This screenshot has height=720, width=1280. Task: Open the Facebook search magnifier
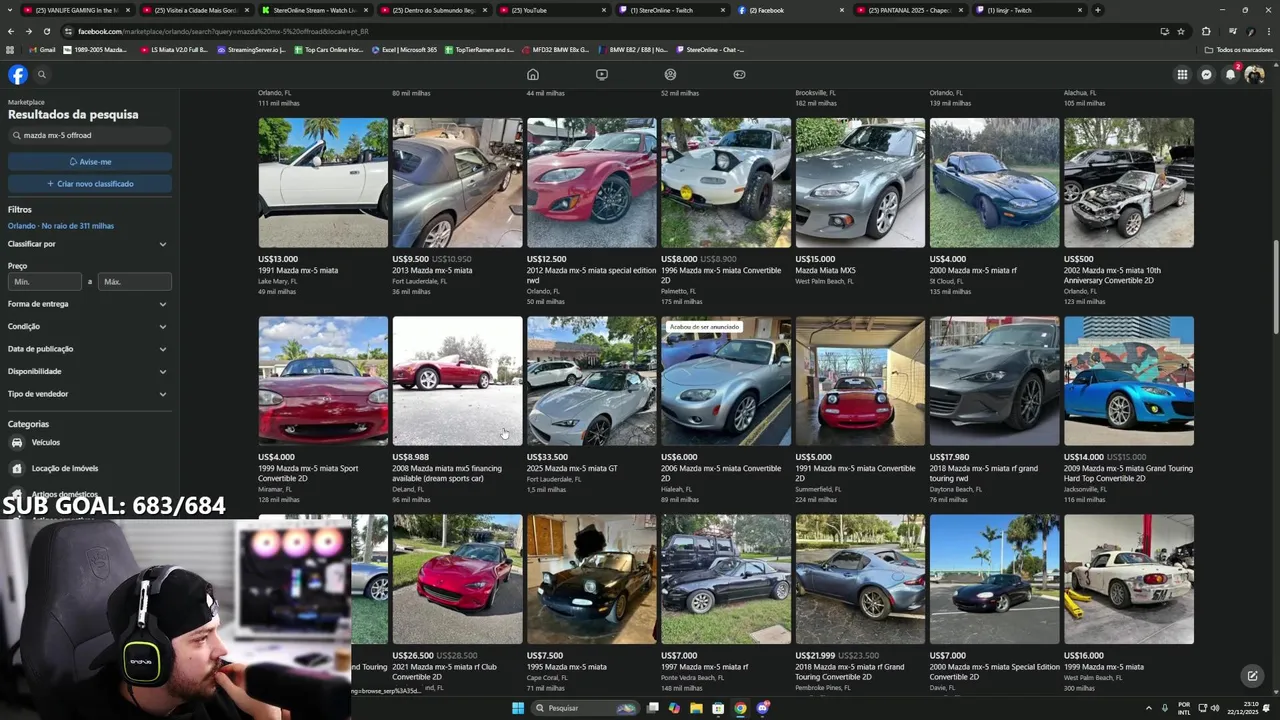click(42, 74)
